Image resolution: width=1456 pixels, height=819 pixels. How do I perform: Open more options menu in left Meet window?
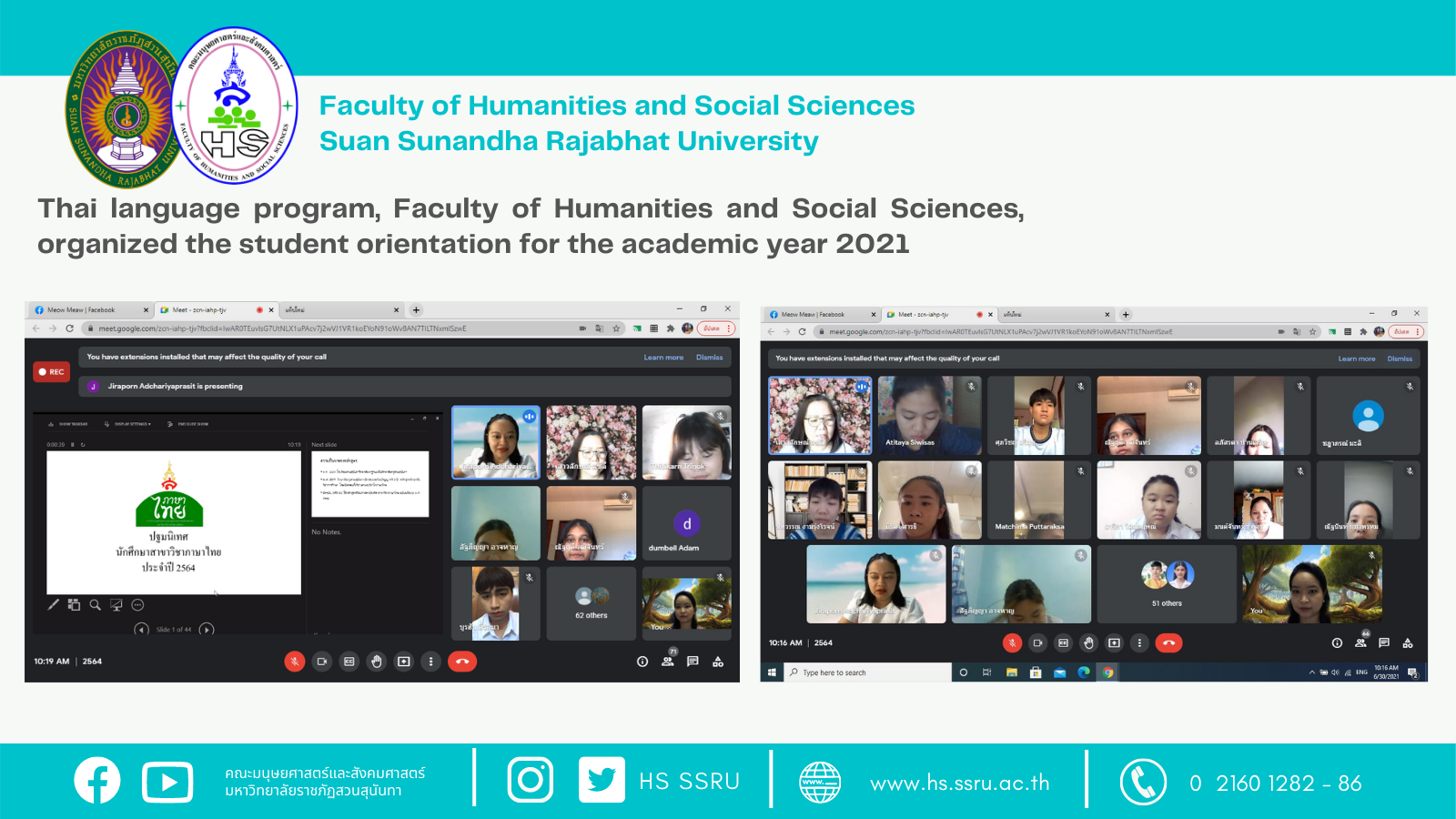coord(431,662)
